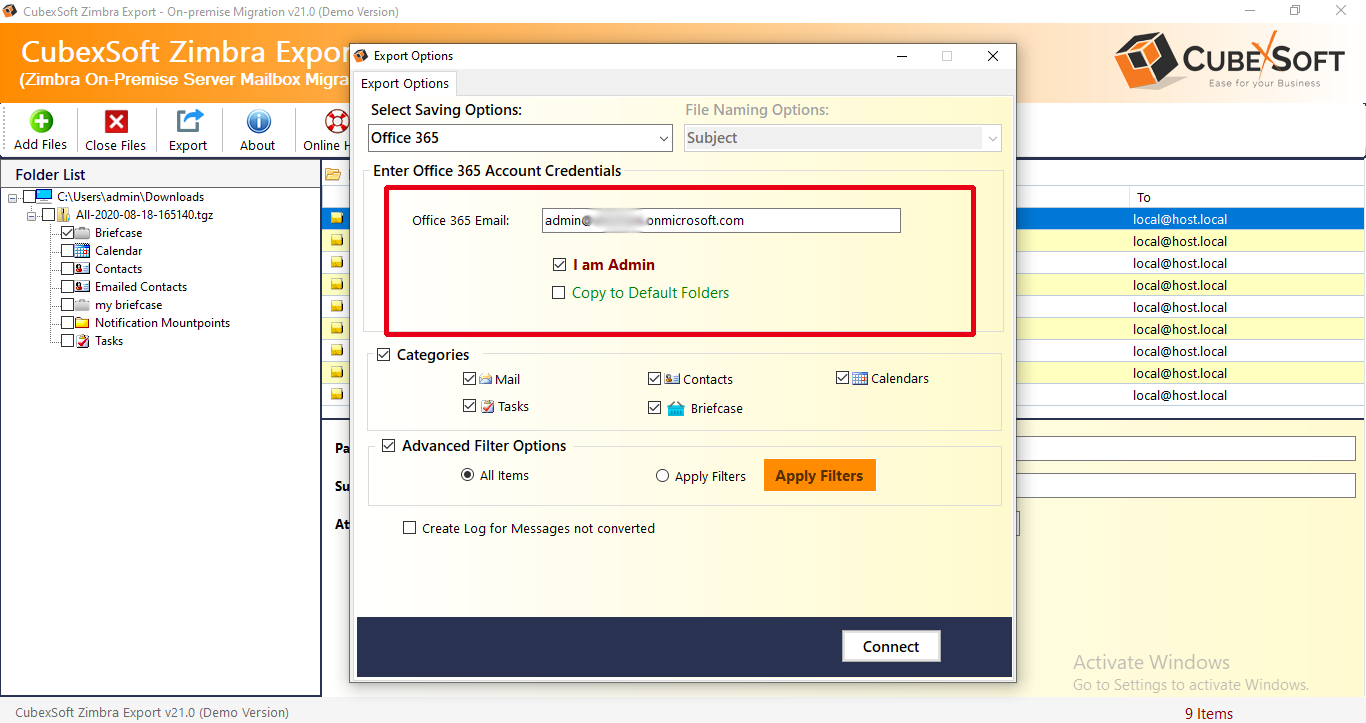Collapse the C:\Users\admin\Downloads tree node

click(13, 197)
